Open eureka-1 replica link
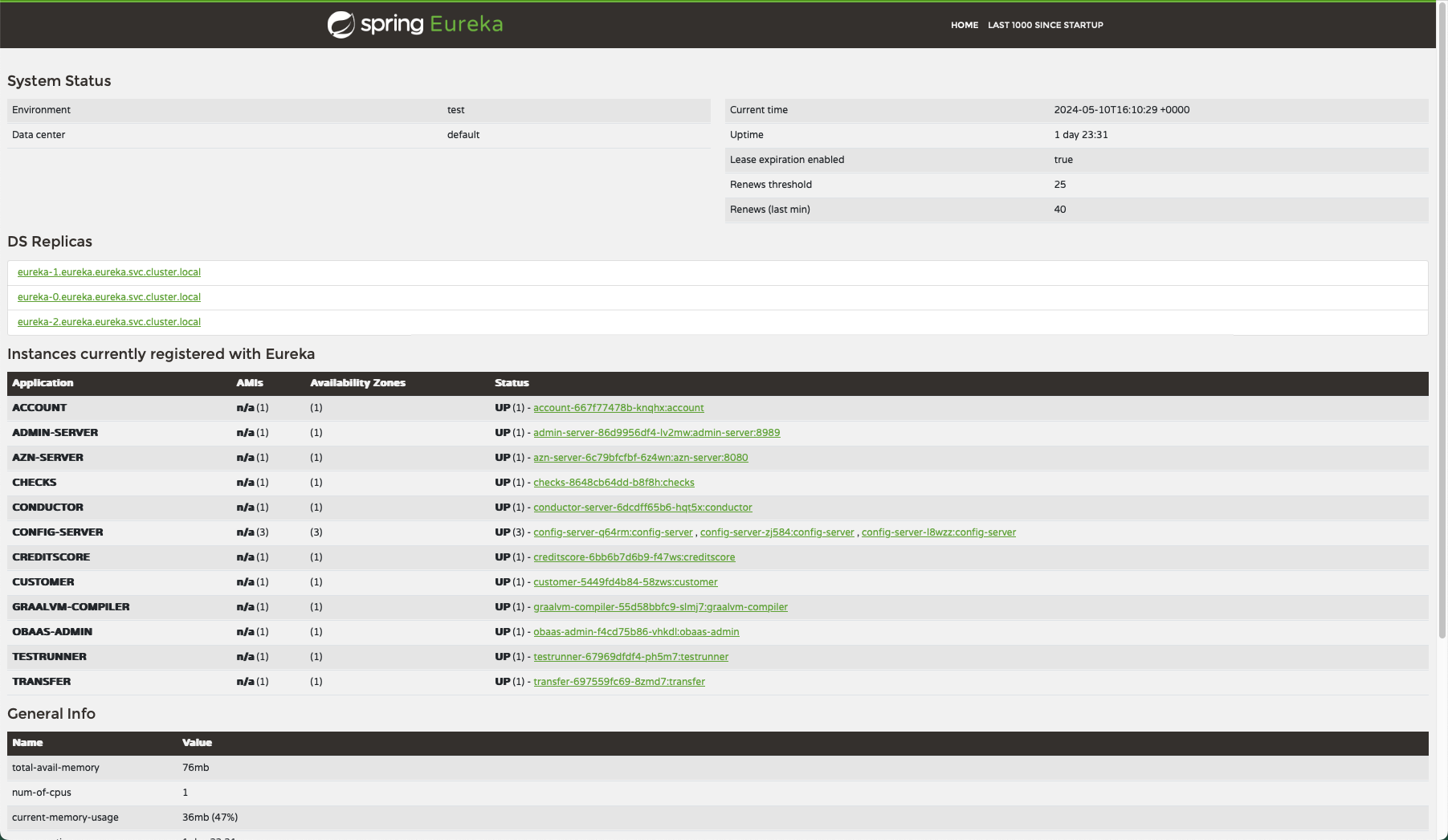The image size is (1448, 840). (x=108, y=272)
